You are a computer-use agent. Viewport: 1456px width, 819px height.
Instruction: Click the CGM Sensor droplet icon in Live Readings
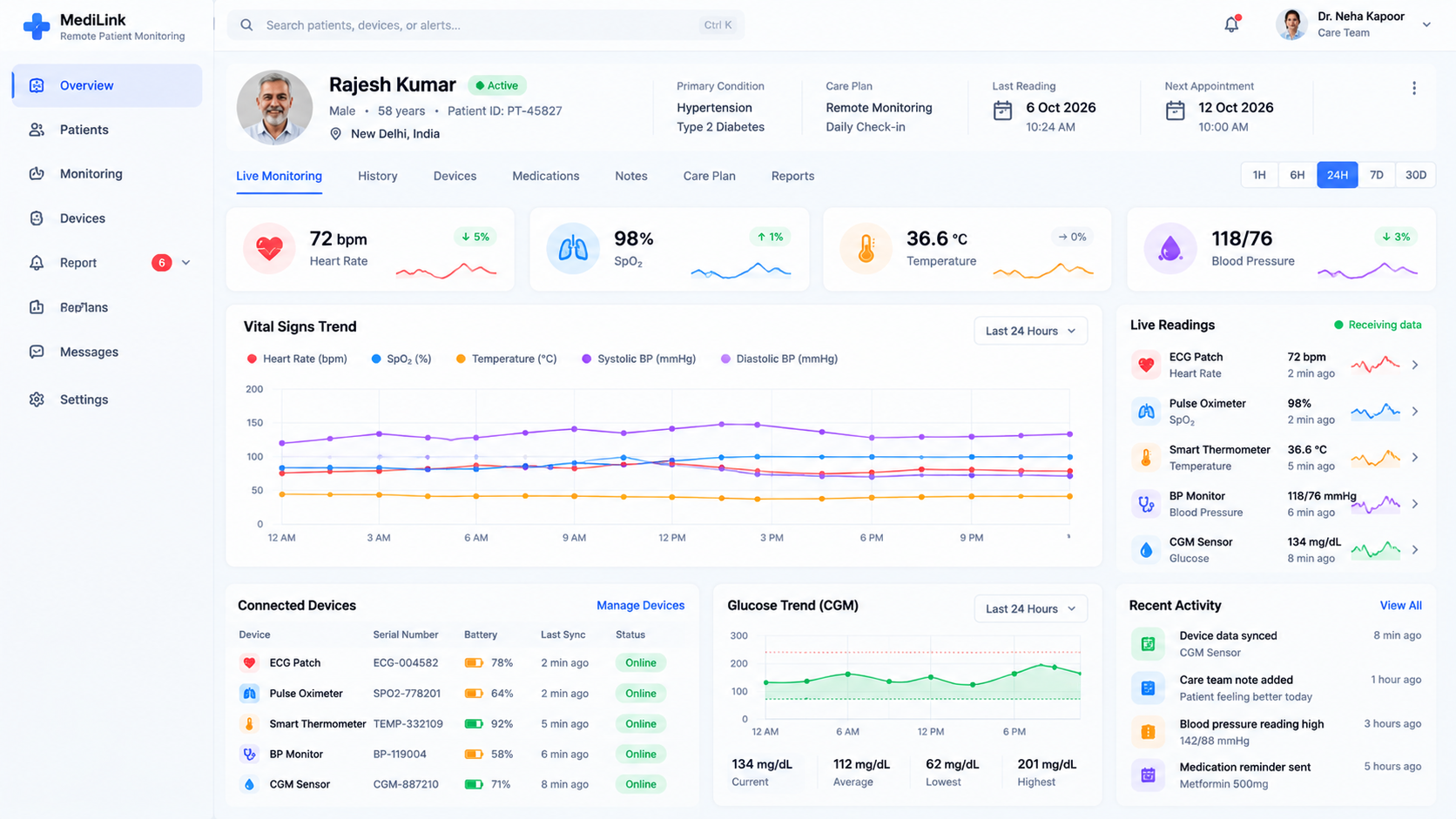pyautogui.click(x=1146, y=550)
